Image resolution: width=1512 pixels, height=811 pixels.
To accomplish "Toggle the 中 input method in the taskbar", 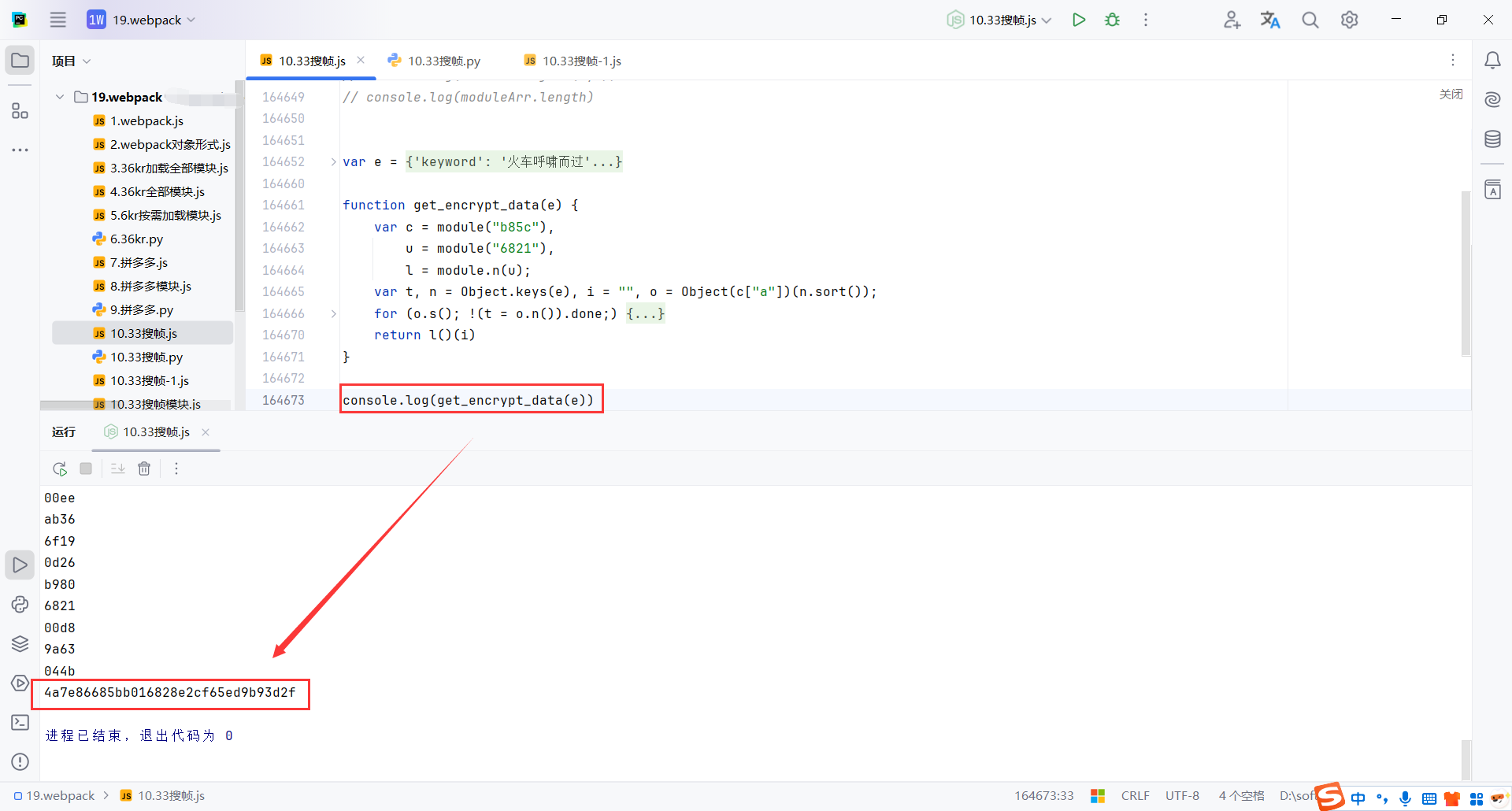I will pos(1358,797).
